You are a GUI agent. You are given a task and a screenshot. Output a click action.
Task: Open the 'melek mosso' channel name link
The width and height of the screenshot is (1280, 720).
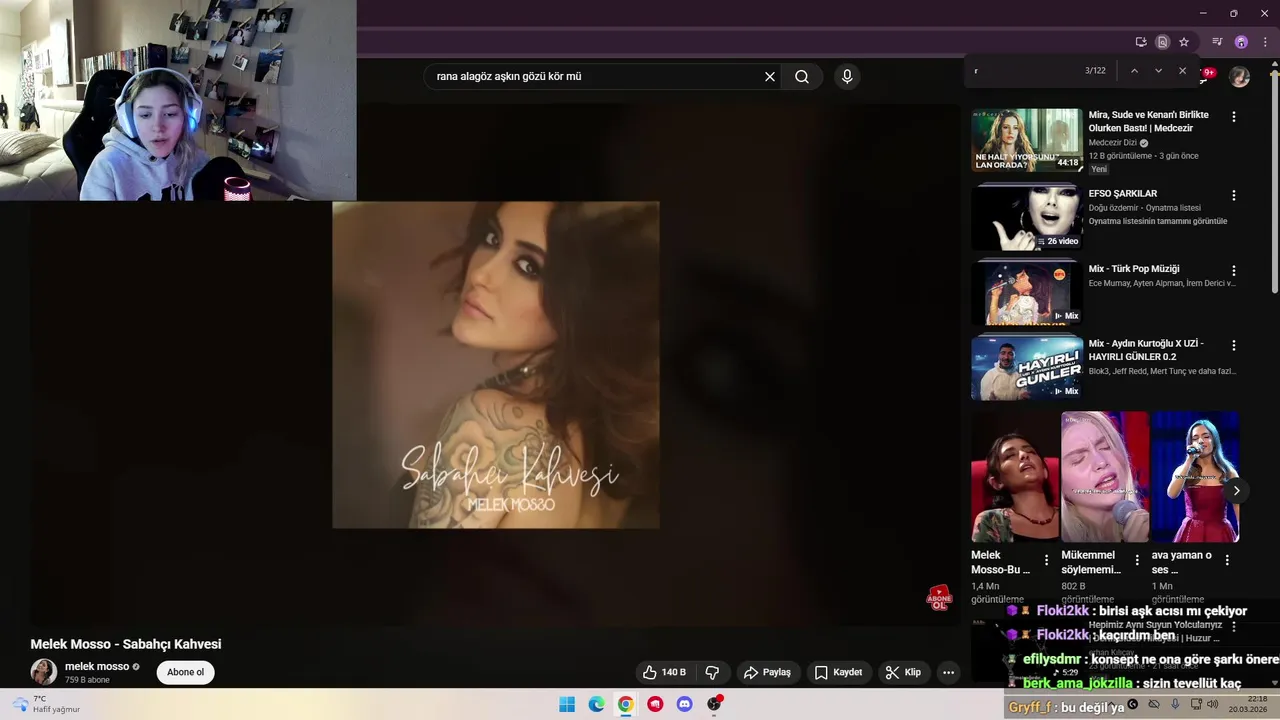97,667
